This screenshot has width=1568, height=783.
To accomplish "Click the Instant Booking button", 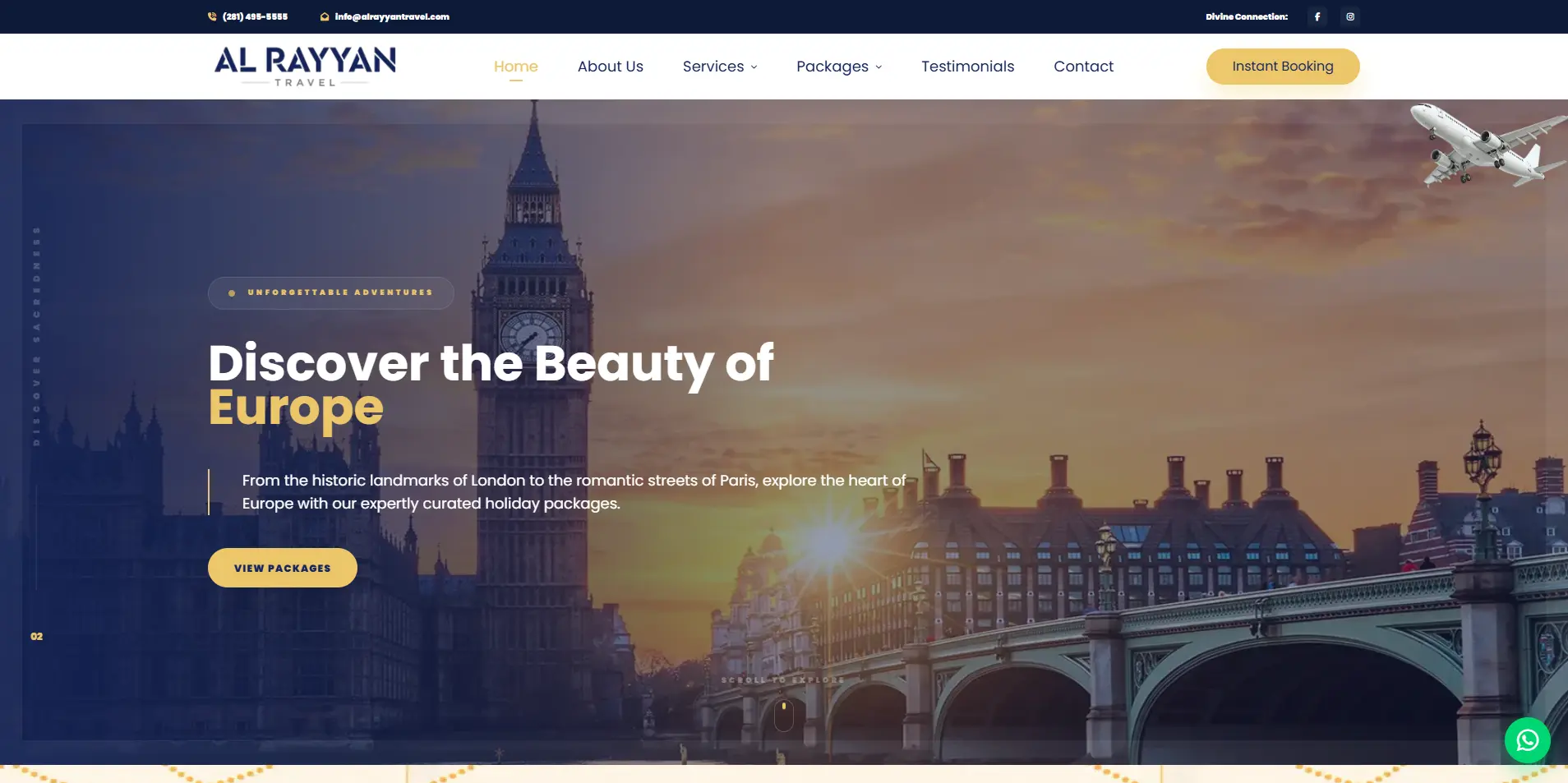I will 1283,67.
